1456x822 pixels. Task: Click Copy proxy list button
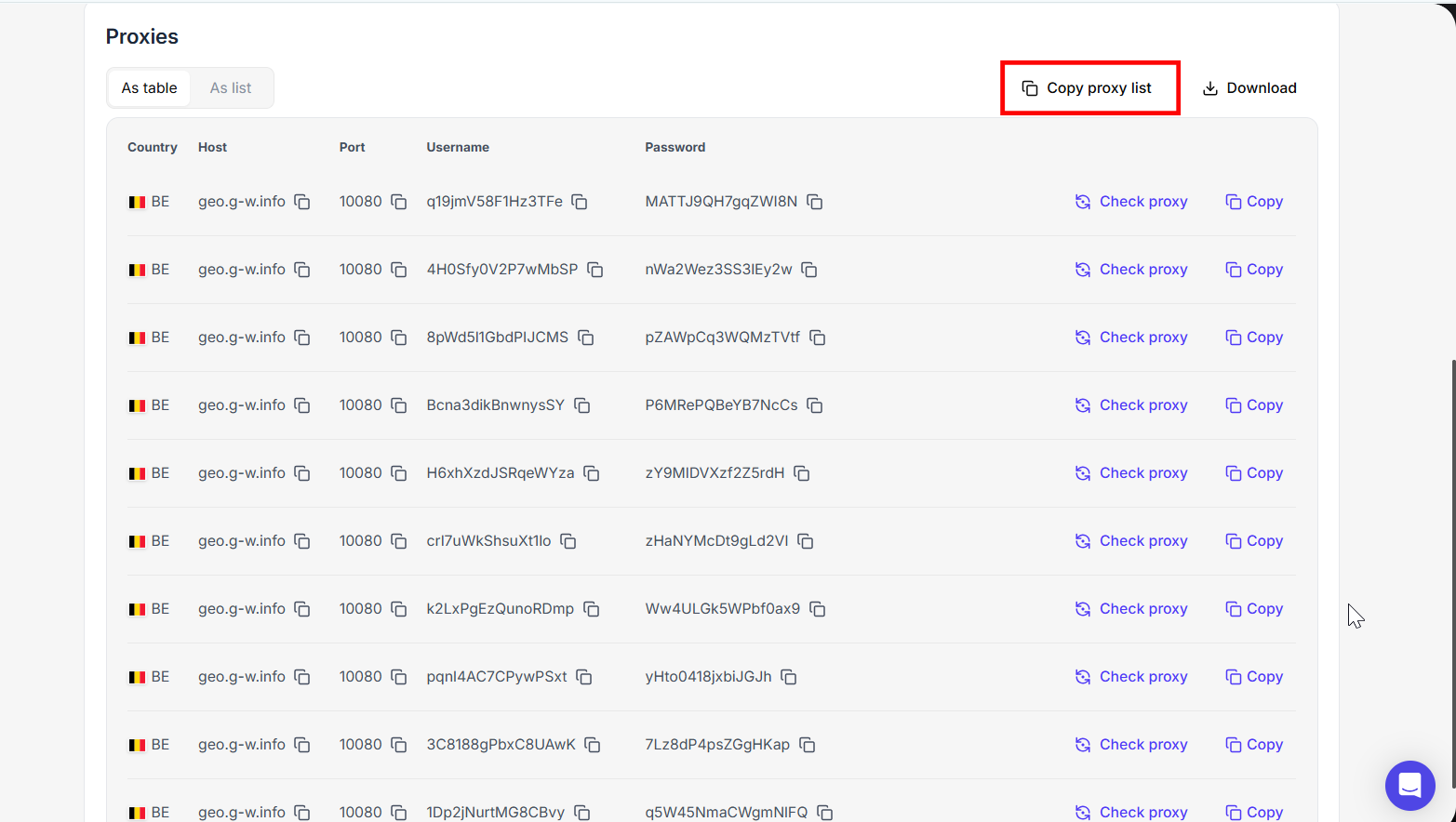(x=1089, y=88)
